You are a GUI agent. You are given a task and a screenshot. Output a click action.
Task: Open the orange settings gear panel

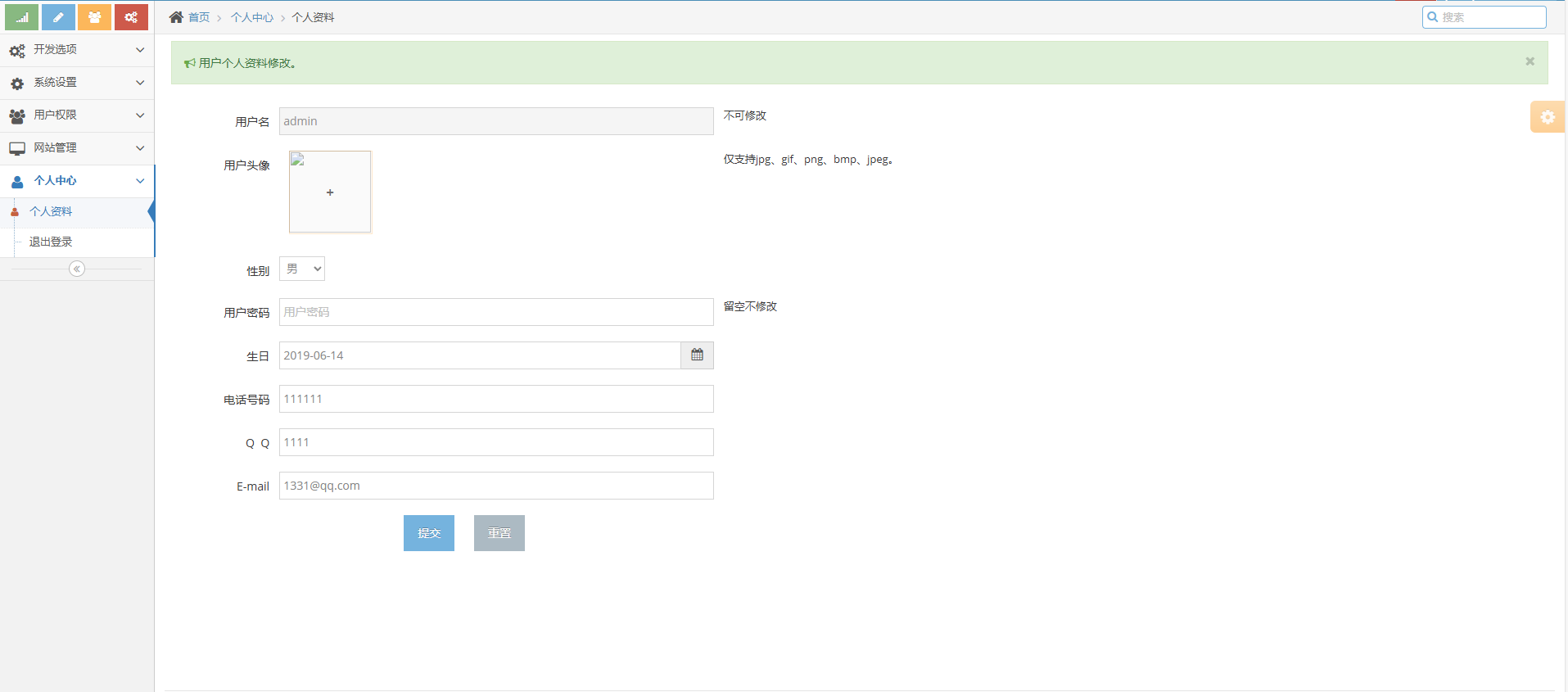pyautogui.click(x=1548, y=117)
